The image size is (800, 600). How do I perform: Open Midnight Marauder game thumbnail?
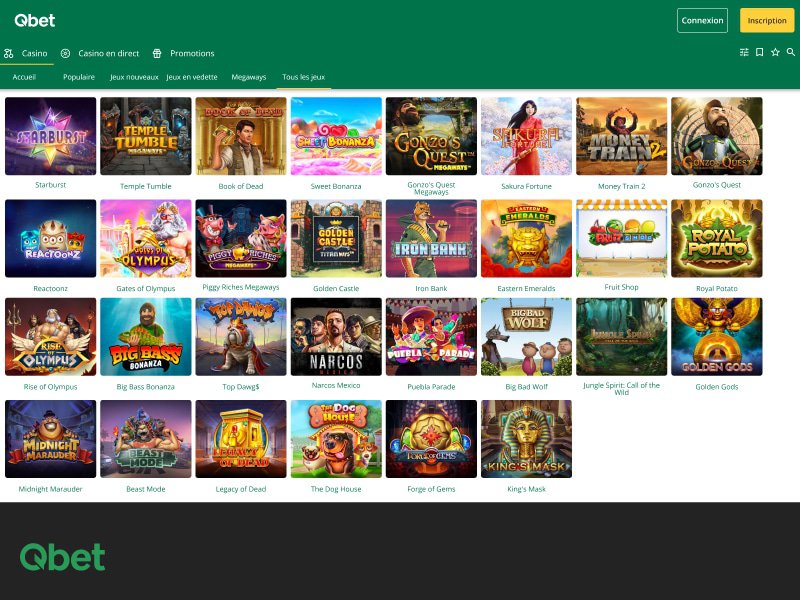51,439
